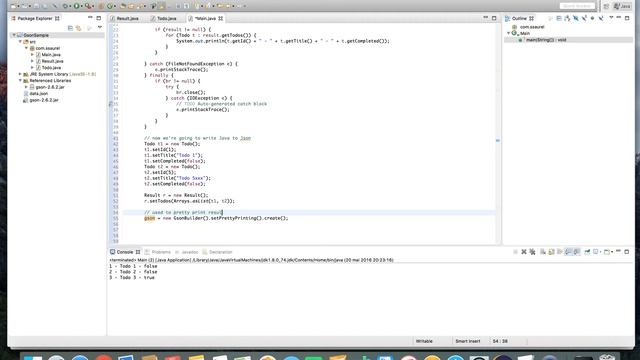This screenshot has height=360, width=640.
Task: Minimize the Package Explorer panel
Action: click(90, 18)
